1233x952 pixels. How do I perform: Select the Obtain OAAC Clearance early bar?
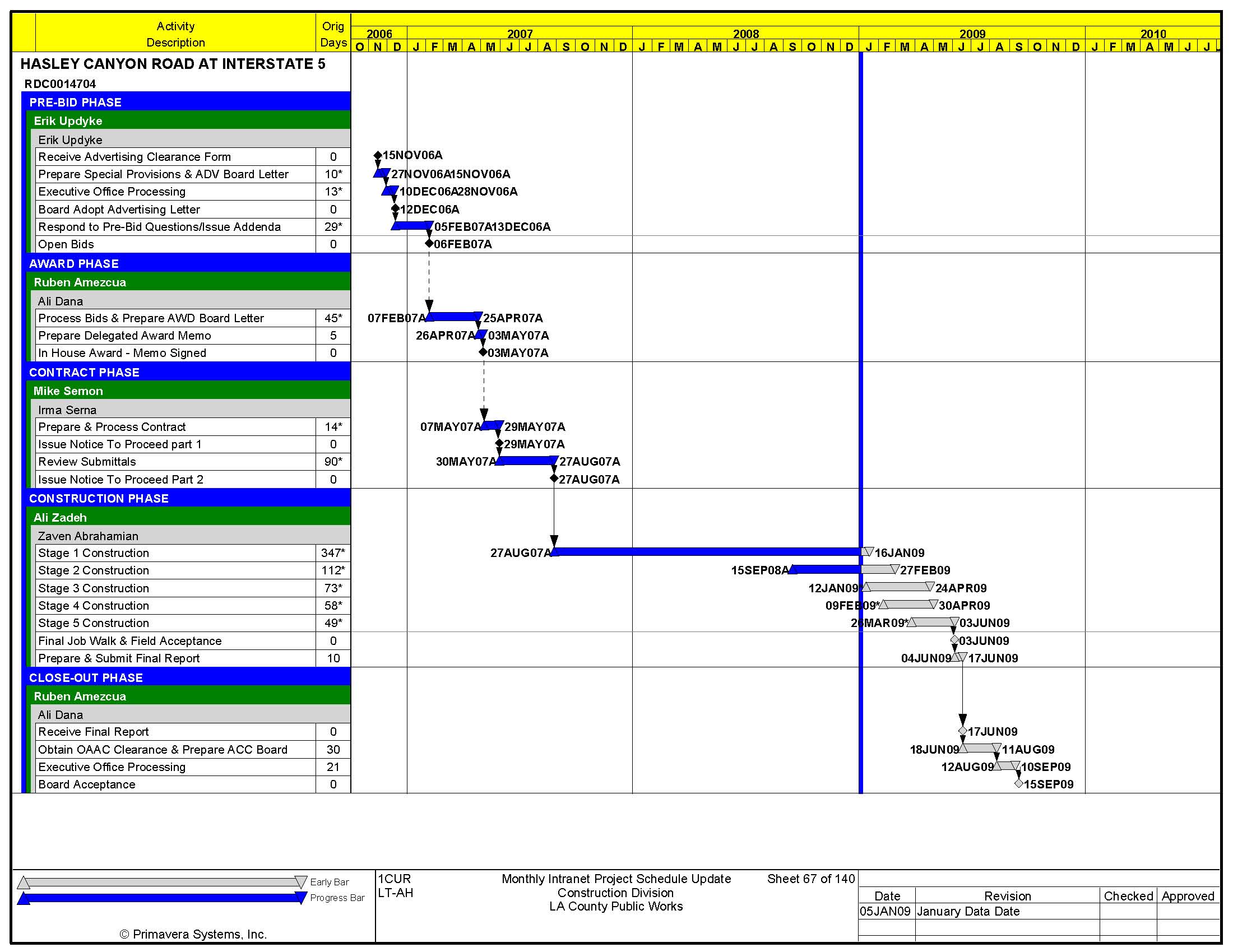[x=980, y=748]
